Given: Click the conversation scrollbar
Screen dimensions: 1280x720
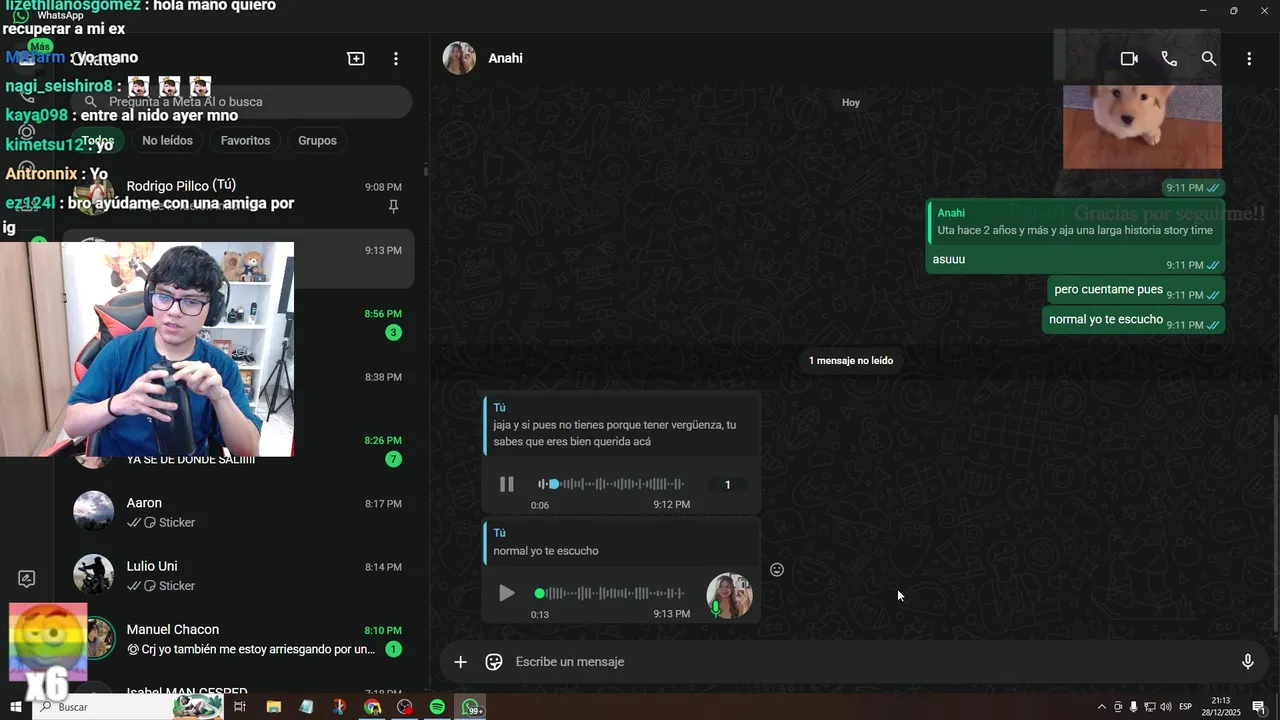Looking at the screenshot, I should [x=1275, y=522].
